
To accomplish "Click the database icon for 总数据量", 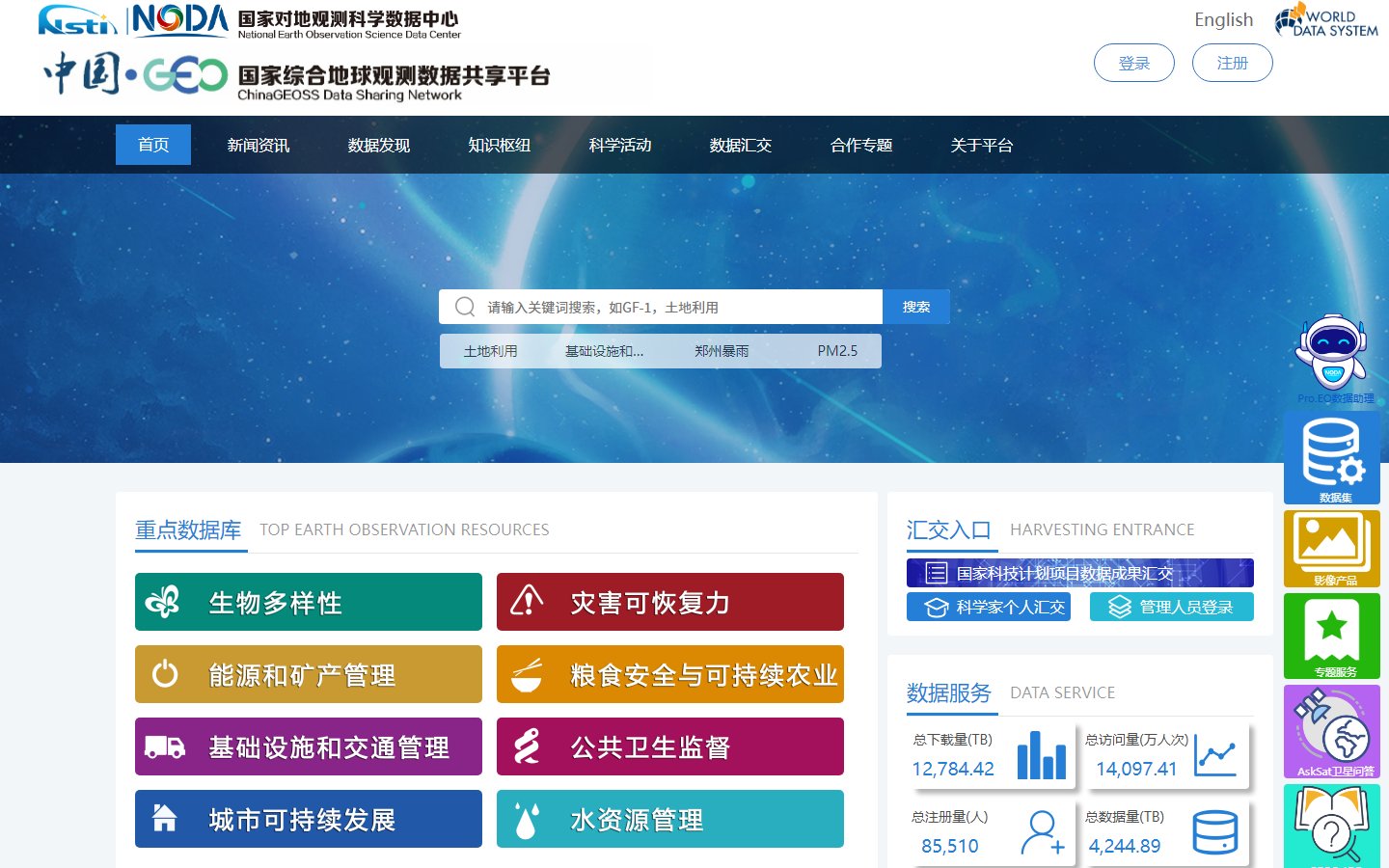I will 1215,831.
